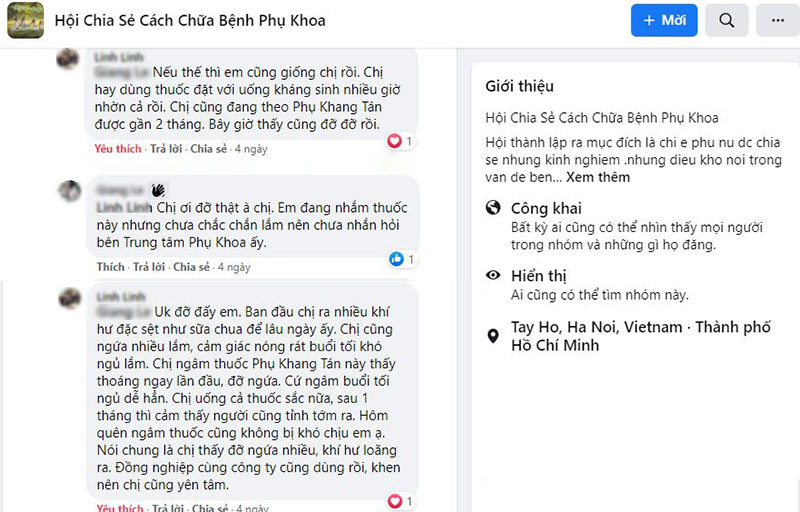Click the location pin icon
The height and width of the screenshot is (512, 800).
(x=493, y=336)
